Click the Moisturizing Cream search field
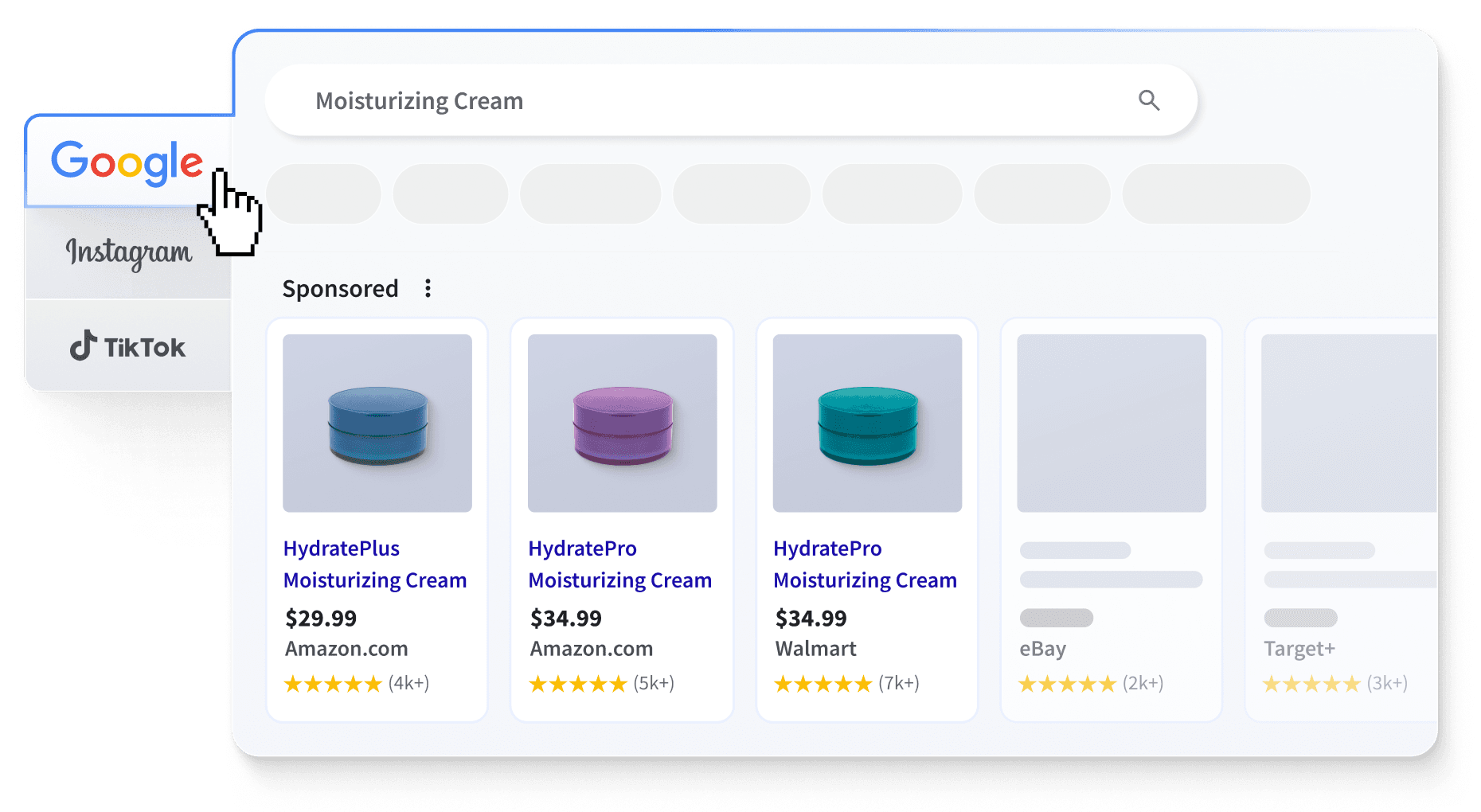The height and width of the screenshot is (812, 1481). click(x=701, y=101)
